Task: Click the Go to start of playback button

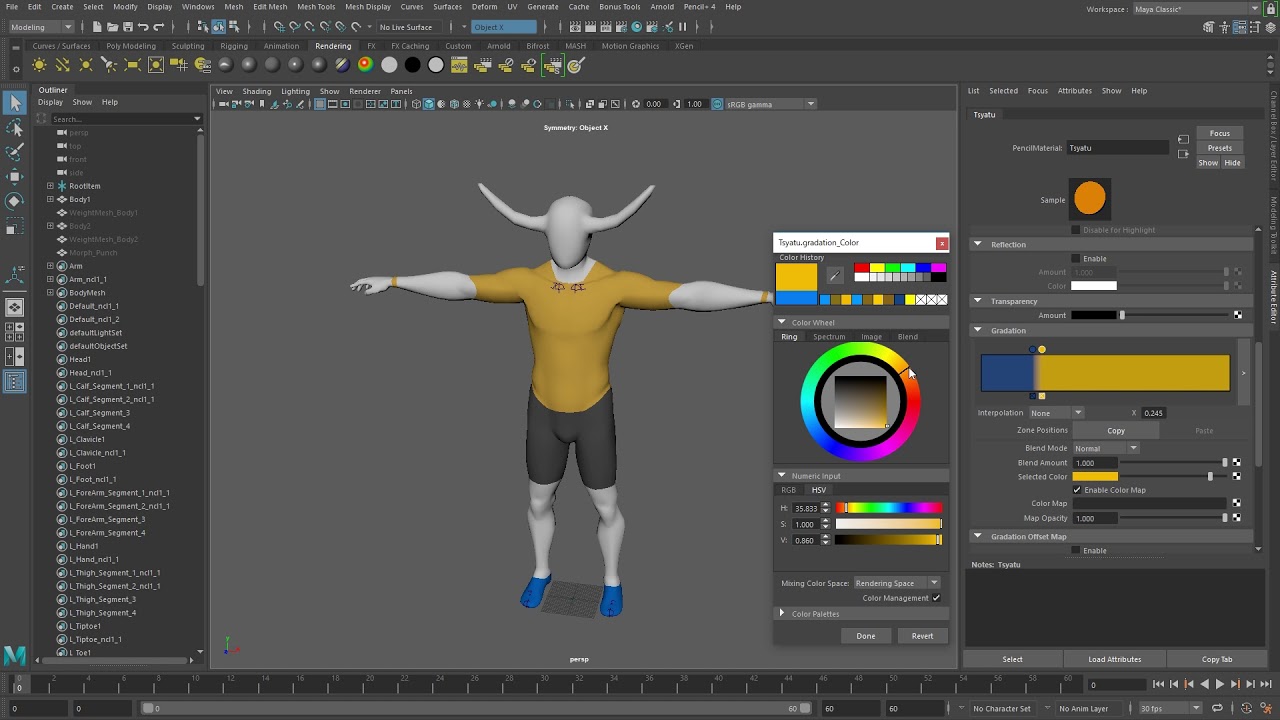Action: (x=1158, y=685)
